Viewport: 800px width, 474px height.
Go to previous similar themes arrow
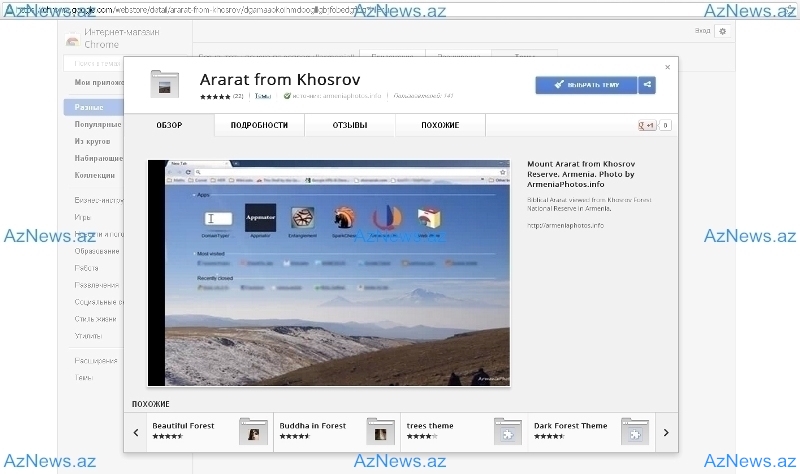(x=136, y=433)
